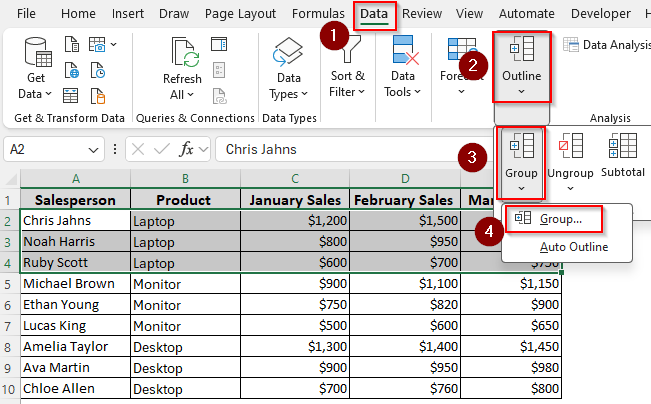Click the Select All corner triangle
651x404 pixels.
[10, 179]
